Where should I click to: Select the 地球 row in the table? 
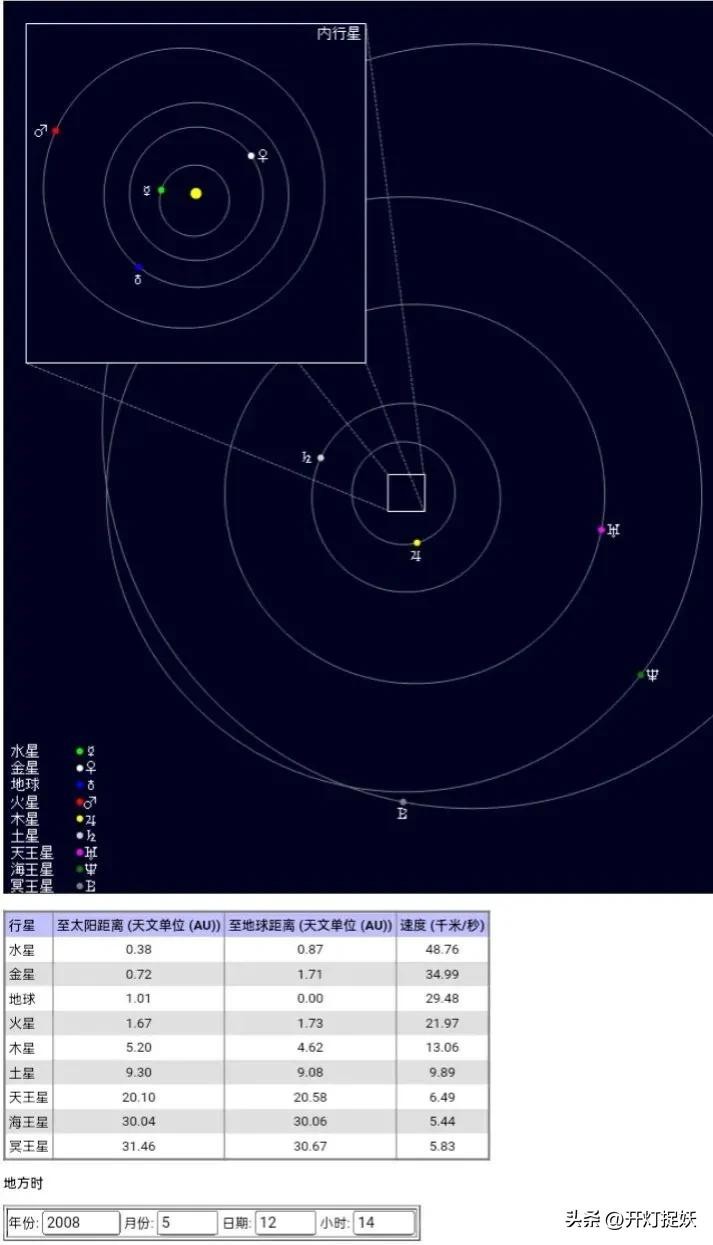[246, 999]
